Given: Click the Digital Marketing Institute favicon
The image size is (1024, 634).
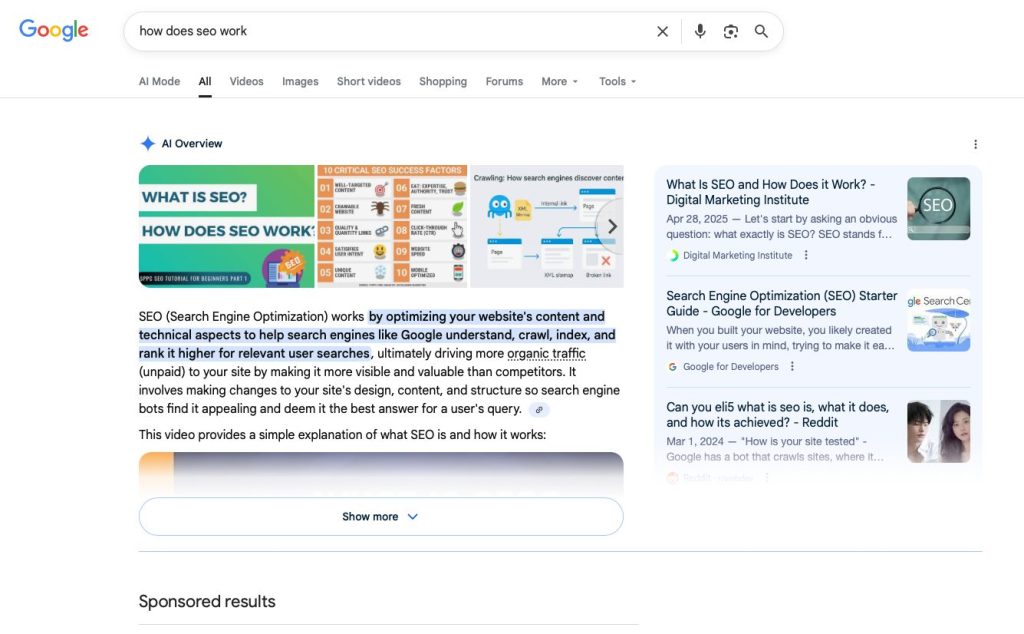Looking at the screenshot, I should (x=672, y=256).
